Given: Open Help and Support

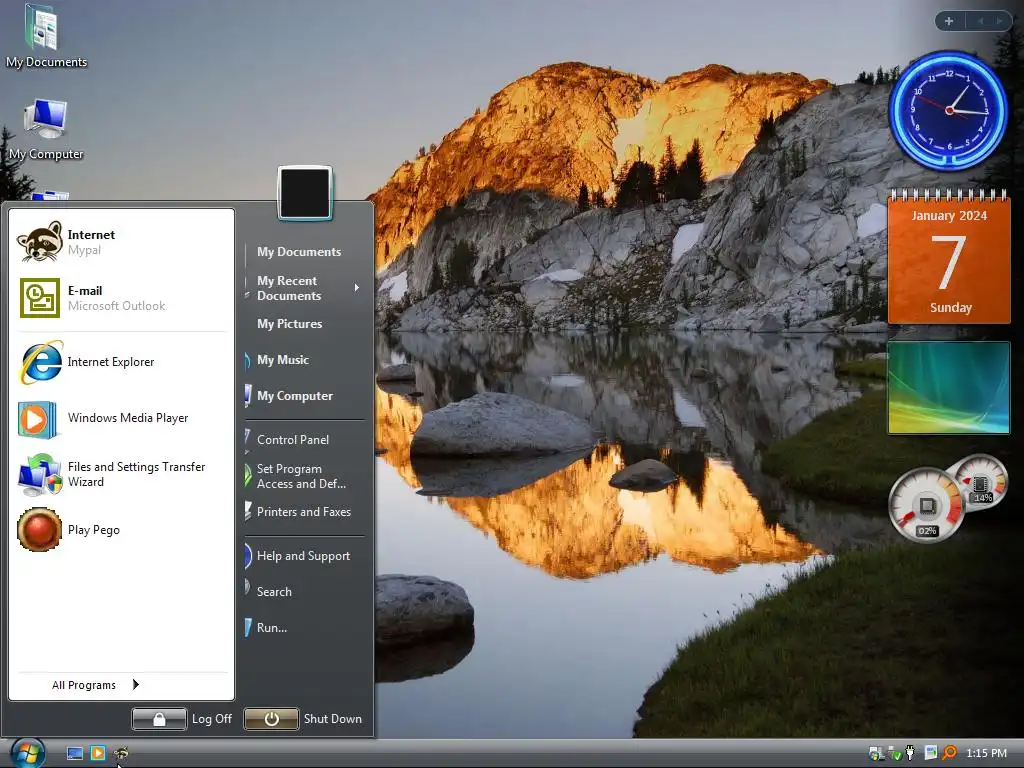Looking at the screenshot, I should point(303,556).
